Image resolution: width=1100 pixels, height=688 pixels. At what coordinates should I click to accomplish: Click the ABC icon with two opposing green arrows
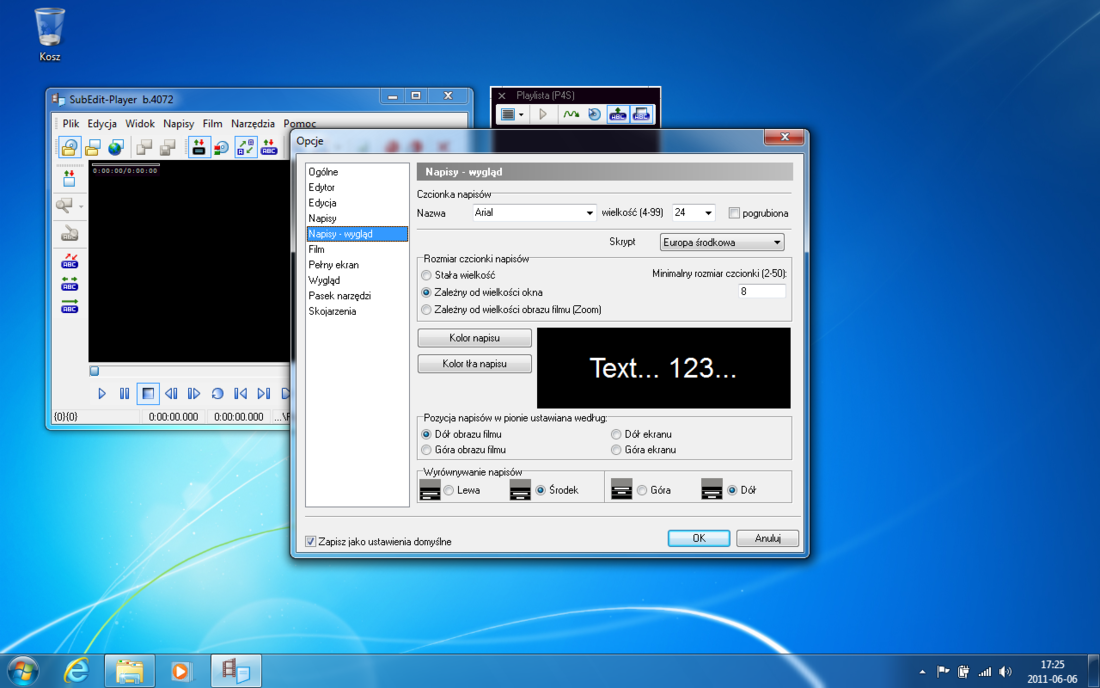click(69, 283)
